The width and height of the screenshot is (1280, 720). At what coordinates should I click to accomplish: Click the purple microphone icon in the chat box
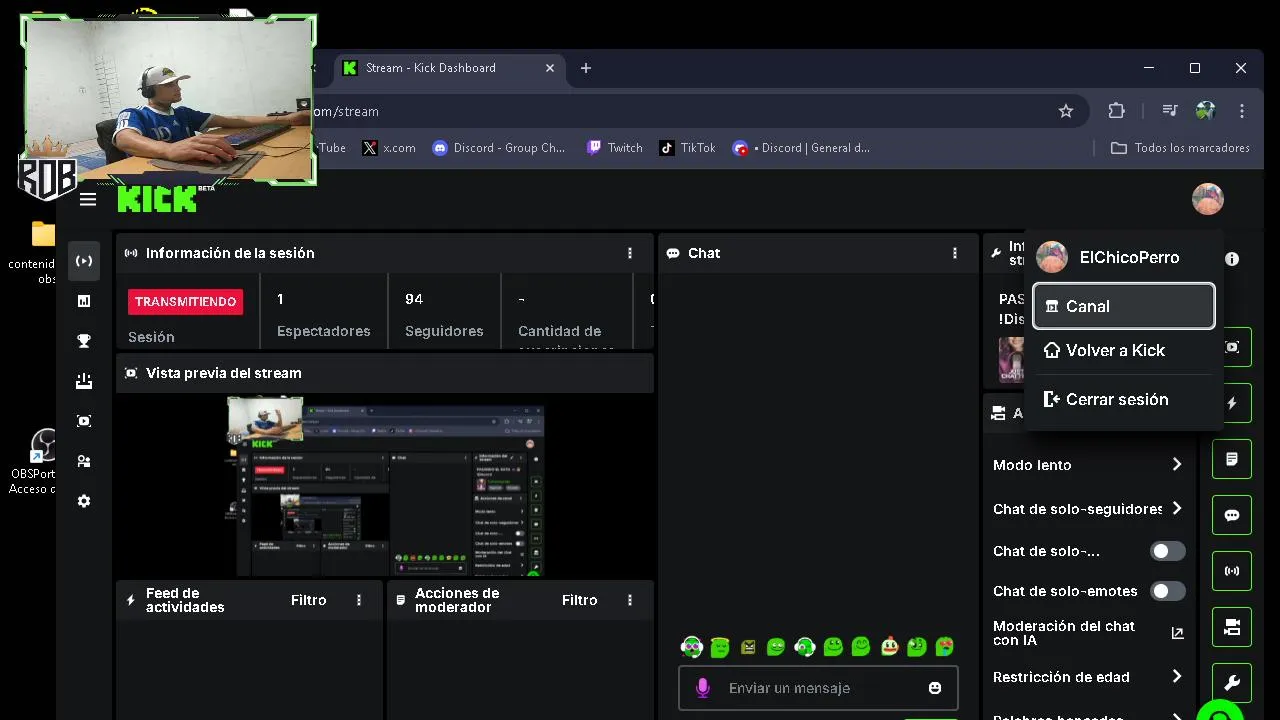pos(703,688)
